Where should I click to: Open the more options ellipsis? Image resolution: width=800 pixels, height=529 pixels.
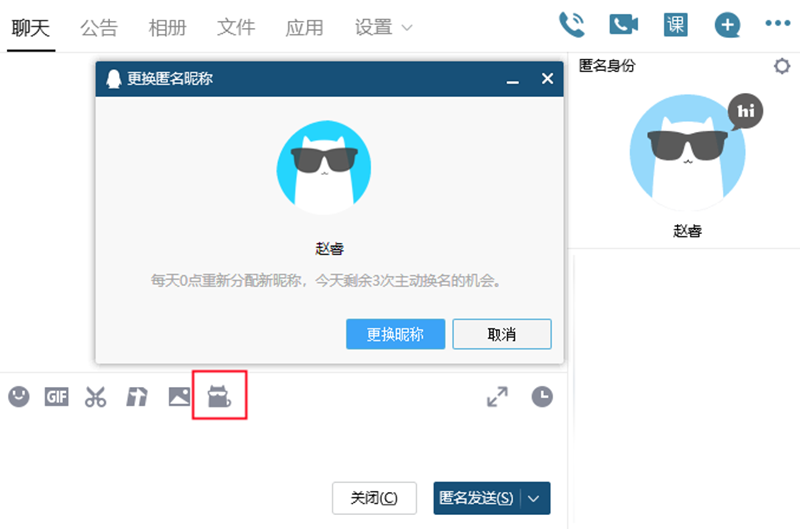[777, 24]
